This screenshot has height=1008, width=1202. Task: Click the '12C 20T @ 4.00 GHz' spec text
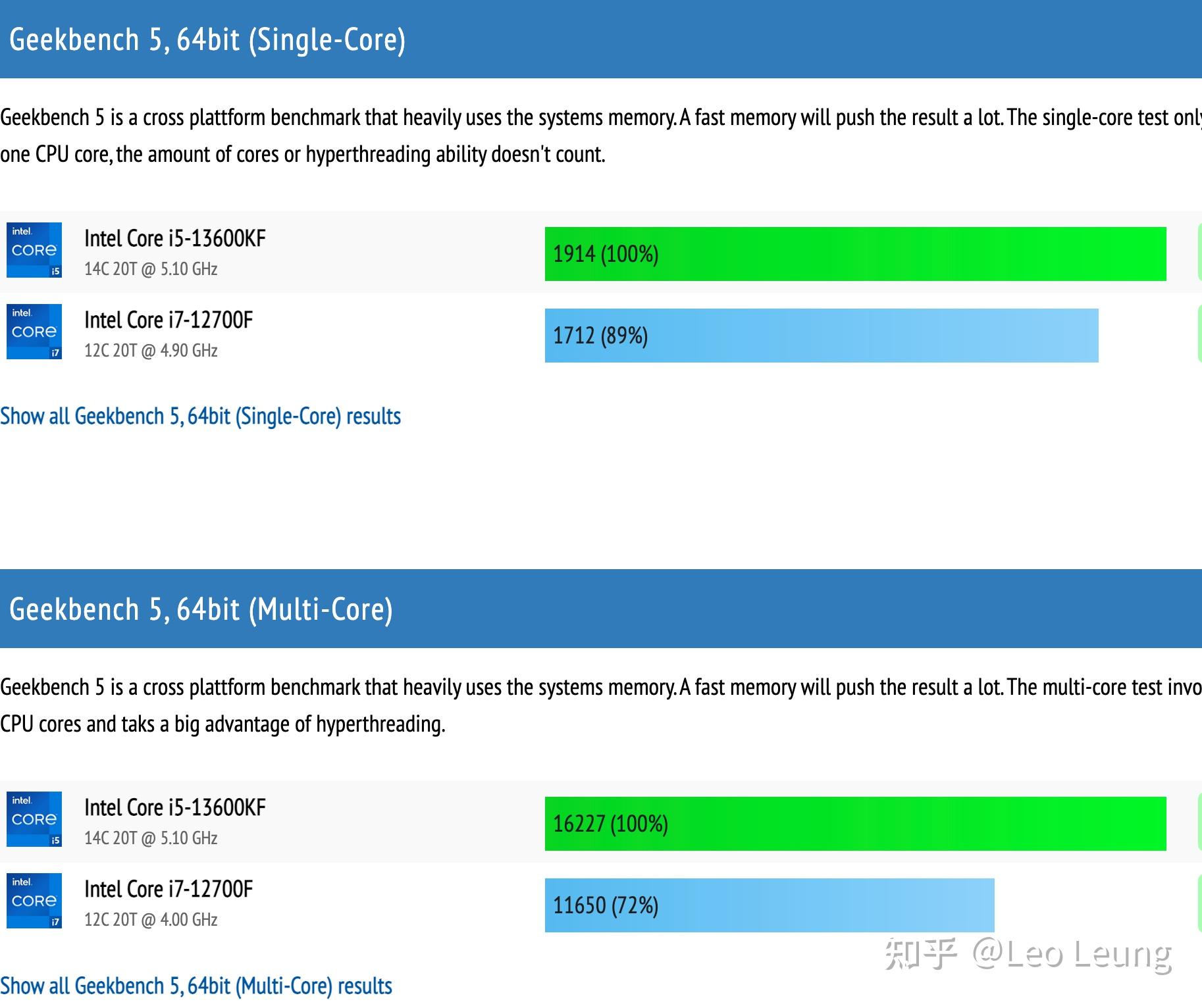coord(151,920)
